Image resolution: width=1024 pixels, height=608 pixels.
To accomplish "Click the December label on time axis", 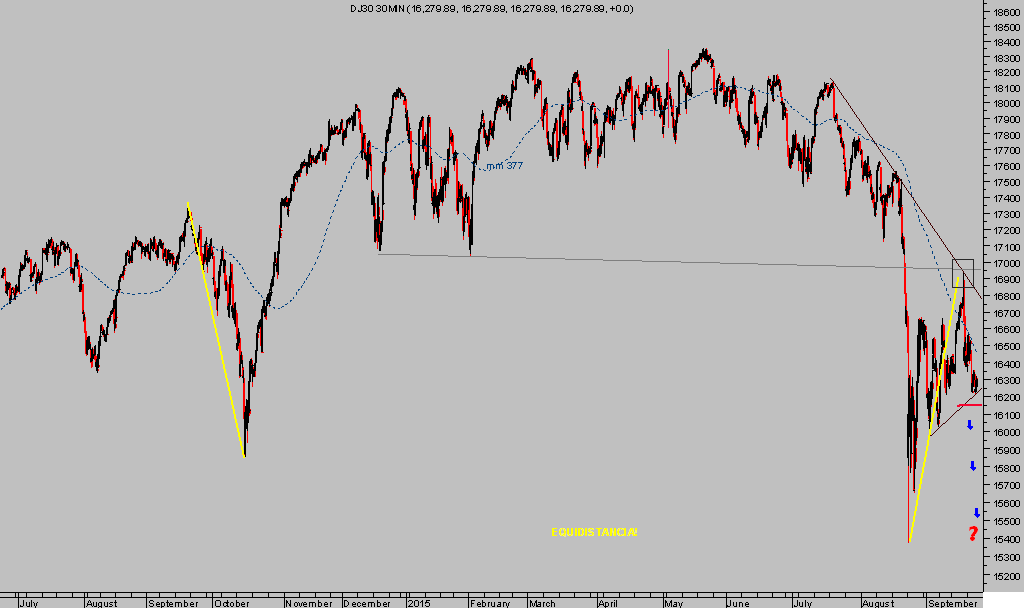I will [368, 603].
